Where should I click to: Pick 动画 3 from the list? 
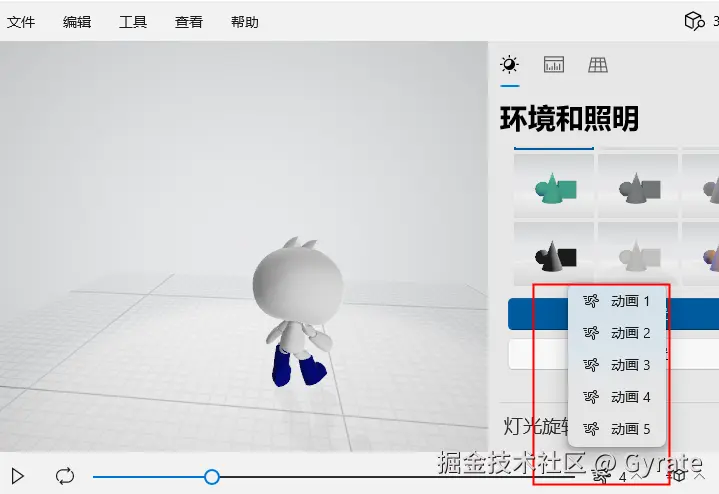[617, 365]
